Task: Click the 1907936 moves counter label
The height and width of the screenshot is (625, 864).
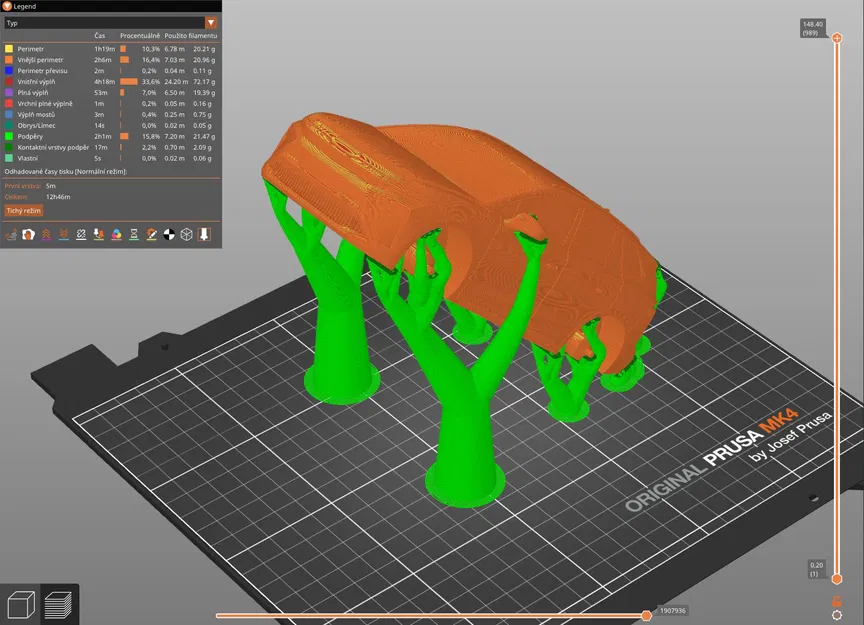Action: (672, 611)
